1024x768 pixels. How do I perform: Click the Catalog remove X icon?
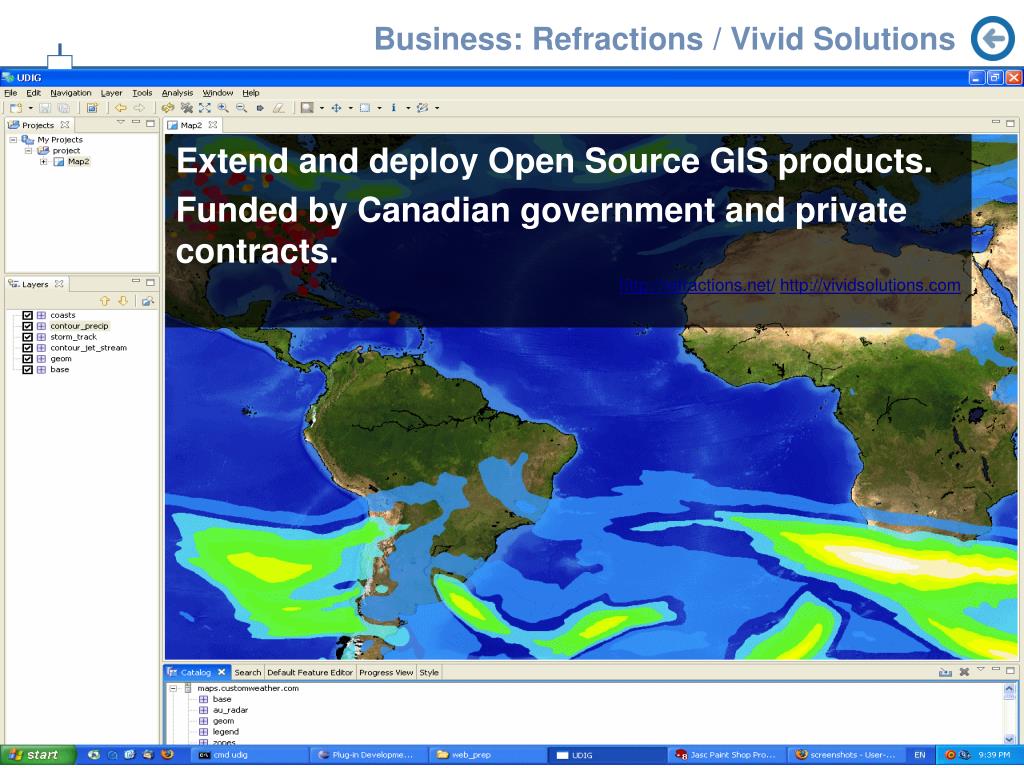964,671
